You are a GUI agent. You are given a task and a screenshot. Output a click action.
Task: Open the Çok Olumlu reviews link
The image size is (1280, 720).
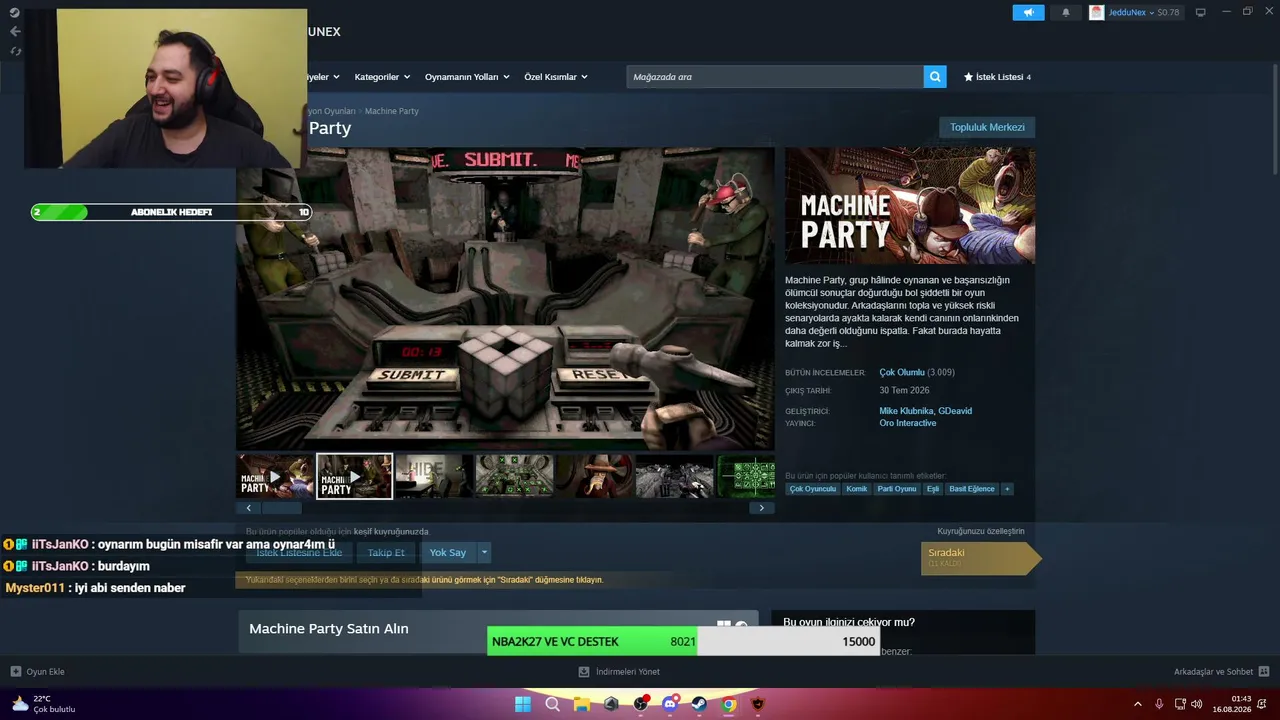[901, 372]
